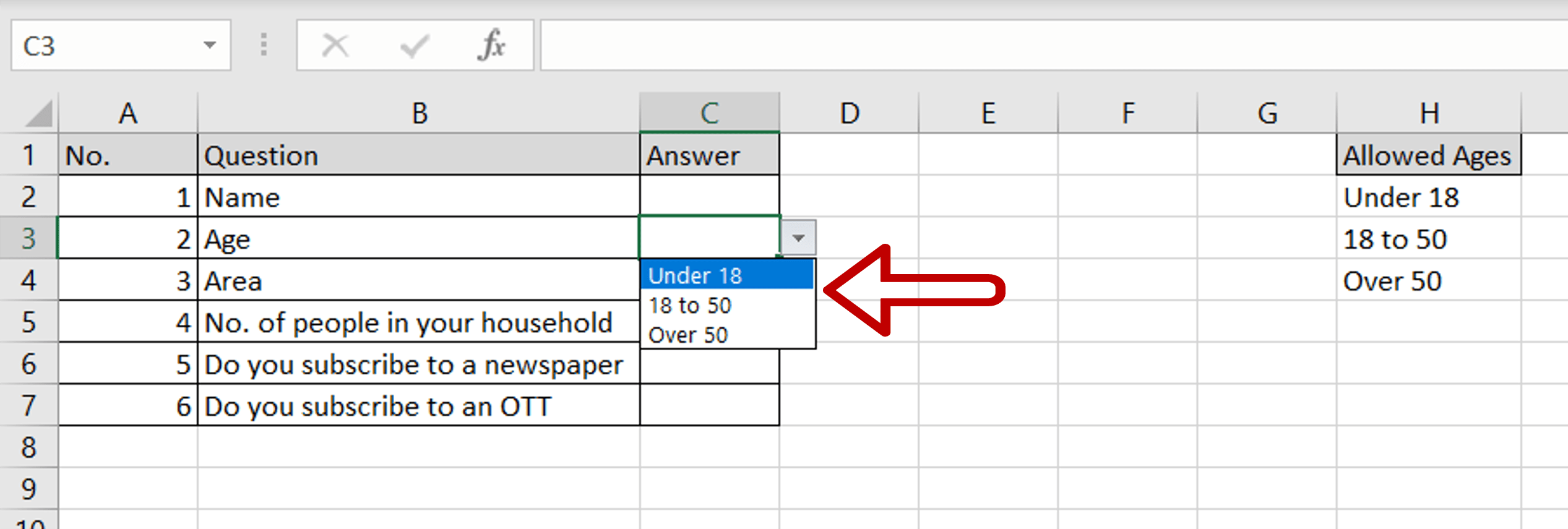Open the Name Box dropdown arrow

tap(210, 45)
